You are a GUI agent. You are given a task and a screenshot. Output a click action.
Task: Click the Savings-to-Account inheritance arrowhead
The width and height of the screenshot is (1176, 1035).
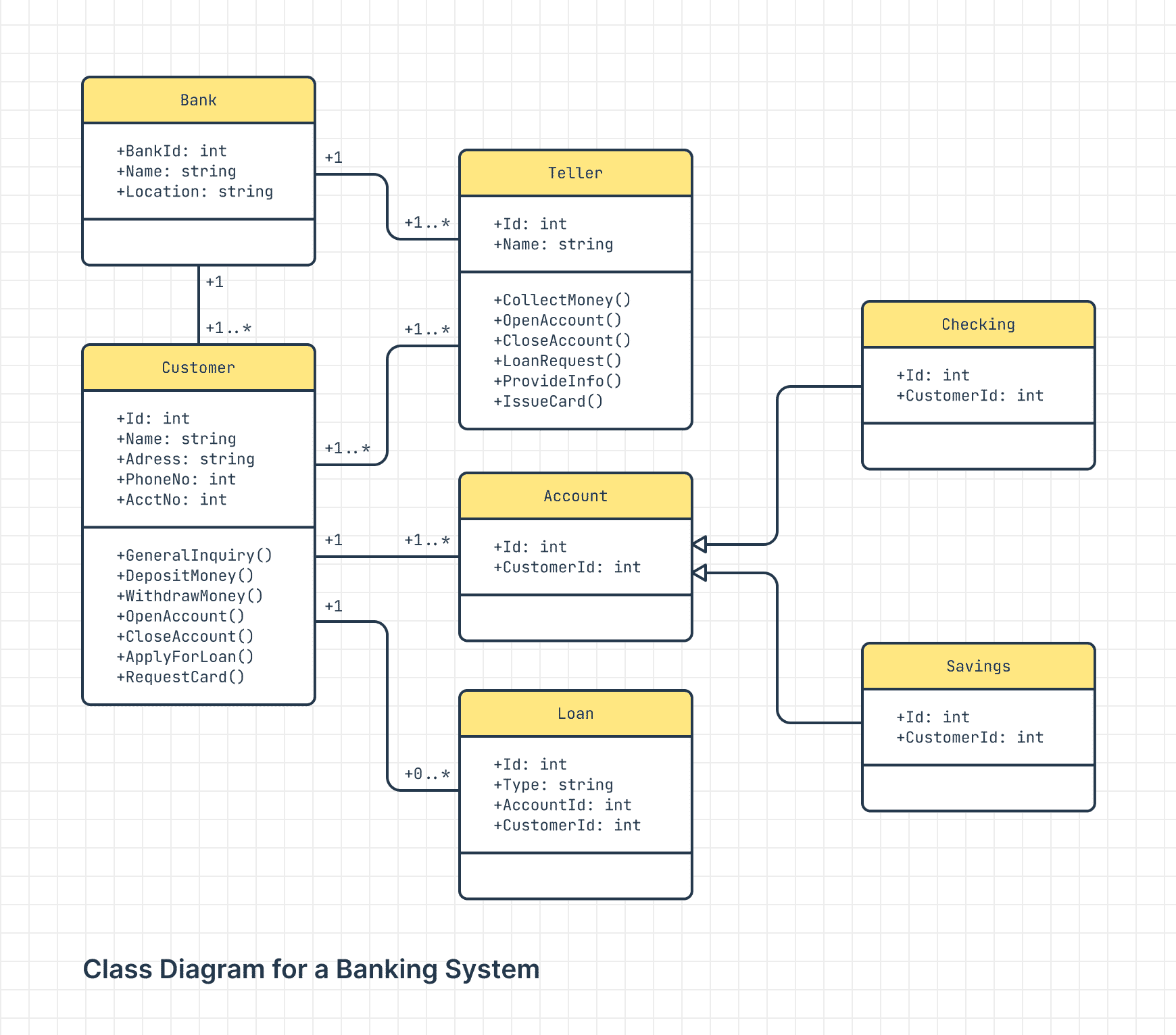[x=700, y=573]
